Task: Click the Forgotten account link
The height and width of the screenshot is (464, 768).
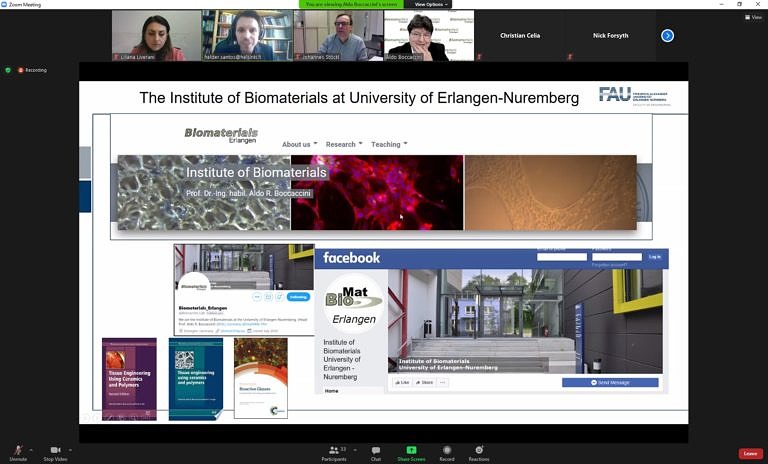Action: (x=609, y=265)
